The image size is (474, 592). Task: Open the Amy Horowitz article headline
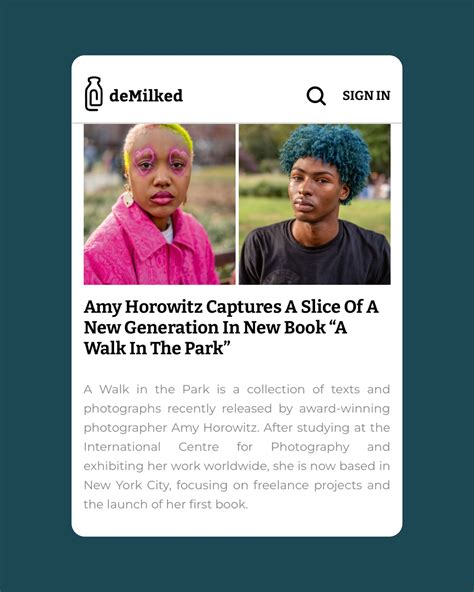(x=231, y=327)
